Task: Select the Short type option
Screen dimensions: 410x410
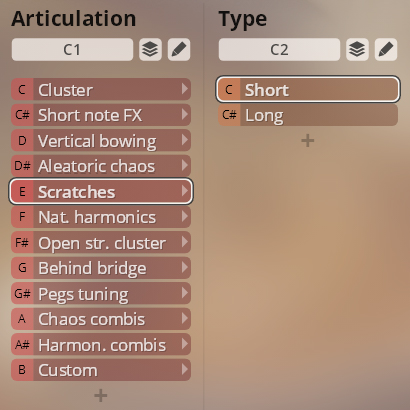Action: [308, 89]
